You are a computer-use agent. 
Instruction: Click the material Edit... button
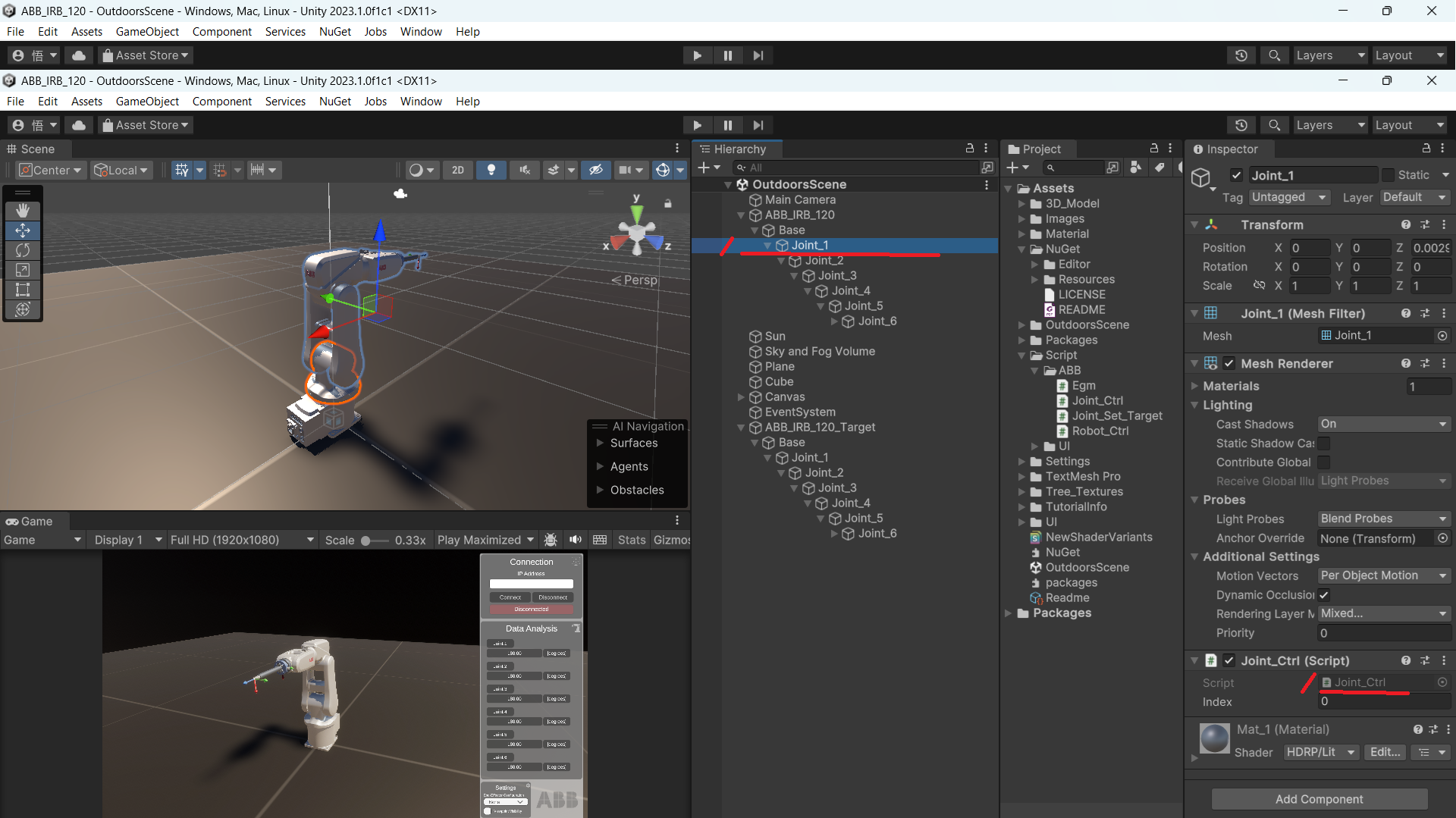click(x=1385, y=752)
